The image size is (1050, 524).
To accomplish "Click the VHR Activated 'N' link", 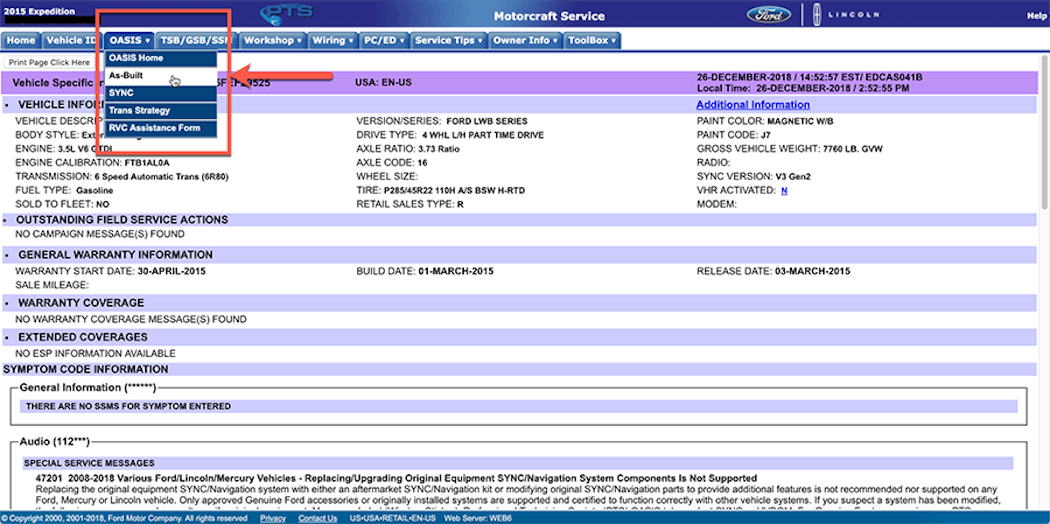I will click(784, 190).
